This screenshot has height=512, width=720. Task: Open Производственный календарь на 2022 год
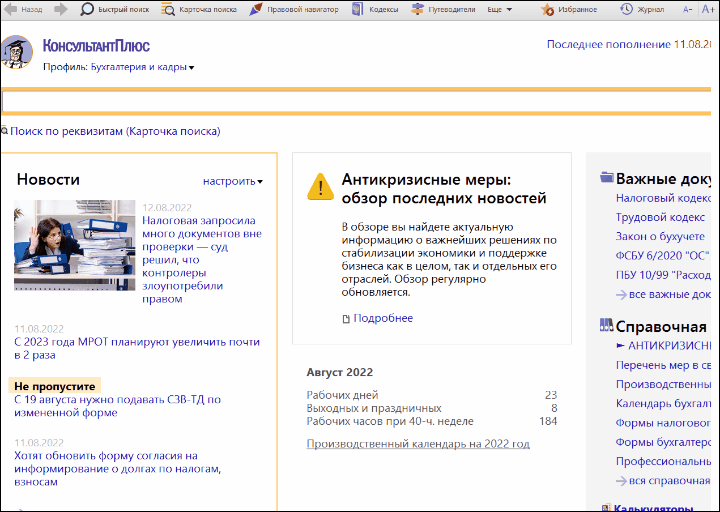(418, 444)
